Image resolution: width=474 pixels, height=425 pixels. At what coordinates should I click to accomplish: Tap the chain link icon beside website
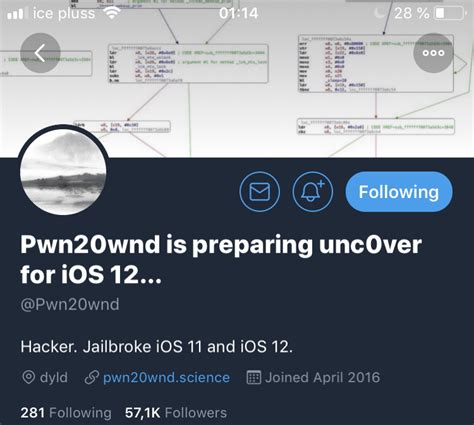tap(91, 377)
